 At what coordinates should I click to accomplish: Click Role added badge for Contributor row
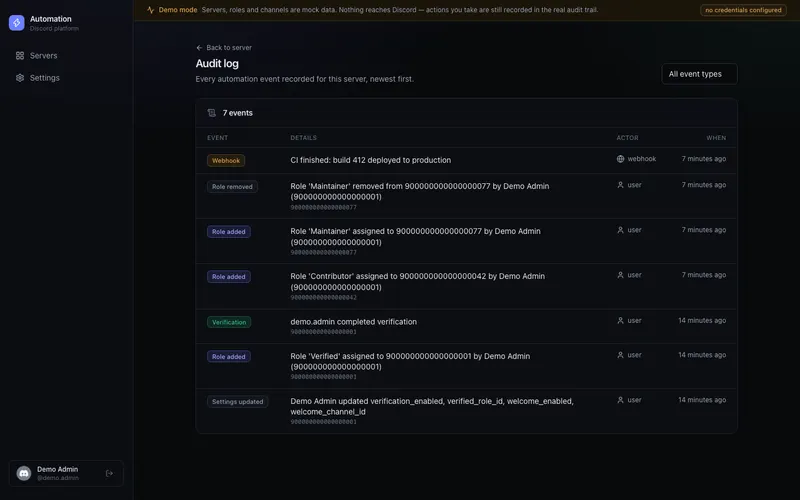229,277
